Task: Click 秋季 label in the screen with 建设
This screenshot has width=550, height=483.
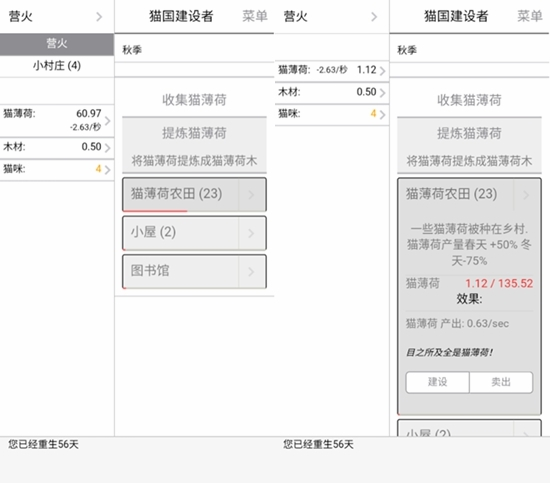Action: coord(407,50)
